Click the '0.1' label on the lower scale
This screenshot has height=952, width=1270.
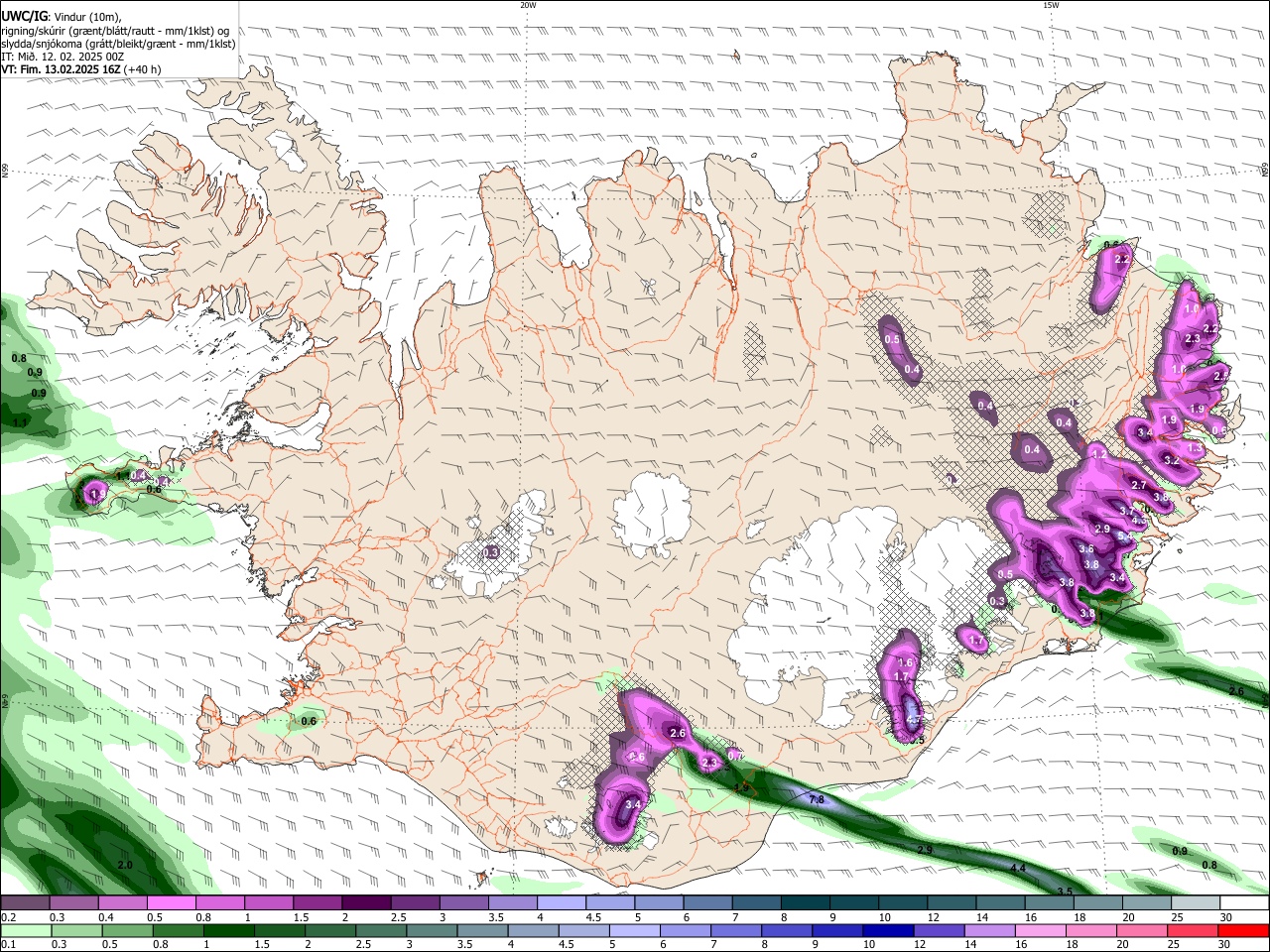(x=8, y=944)
